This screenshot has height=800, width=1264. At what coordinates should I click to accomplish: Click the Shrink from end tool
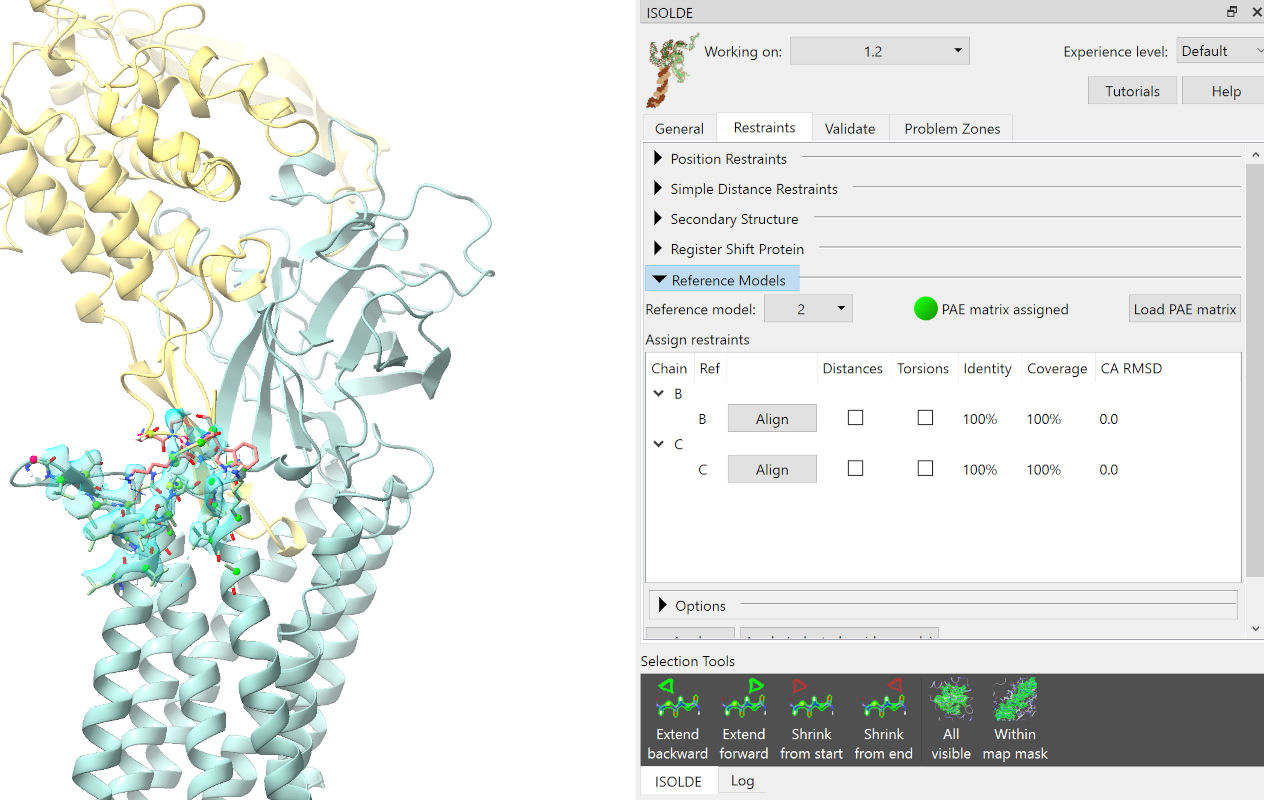click(884, 719)
